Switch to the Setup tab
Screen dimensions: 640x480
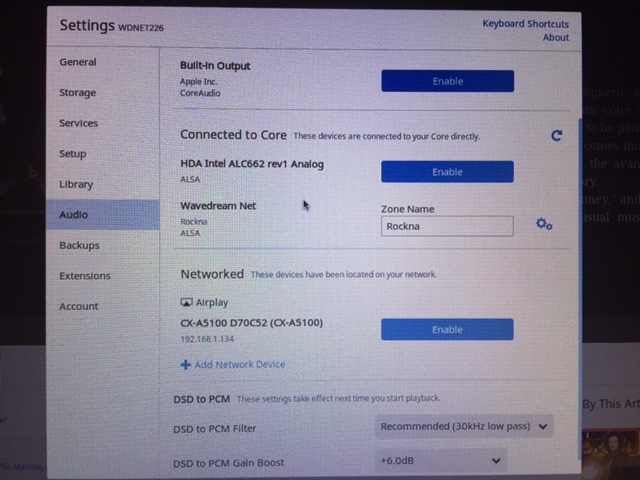click(x=73, y=154)
